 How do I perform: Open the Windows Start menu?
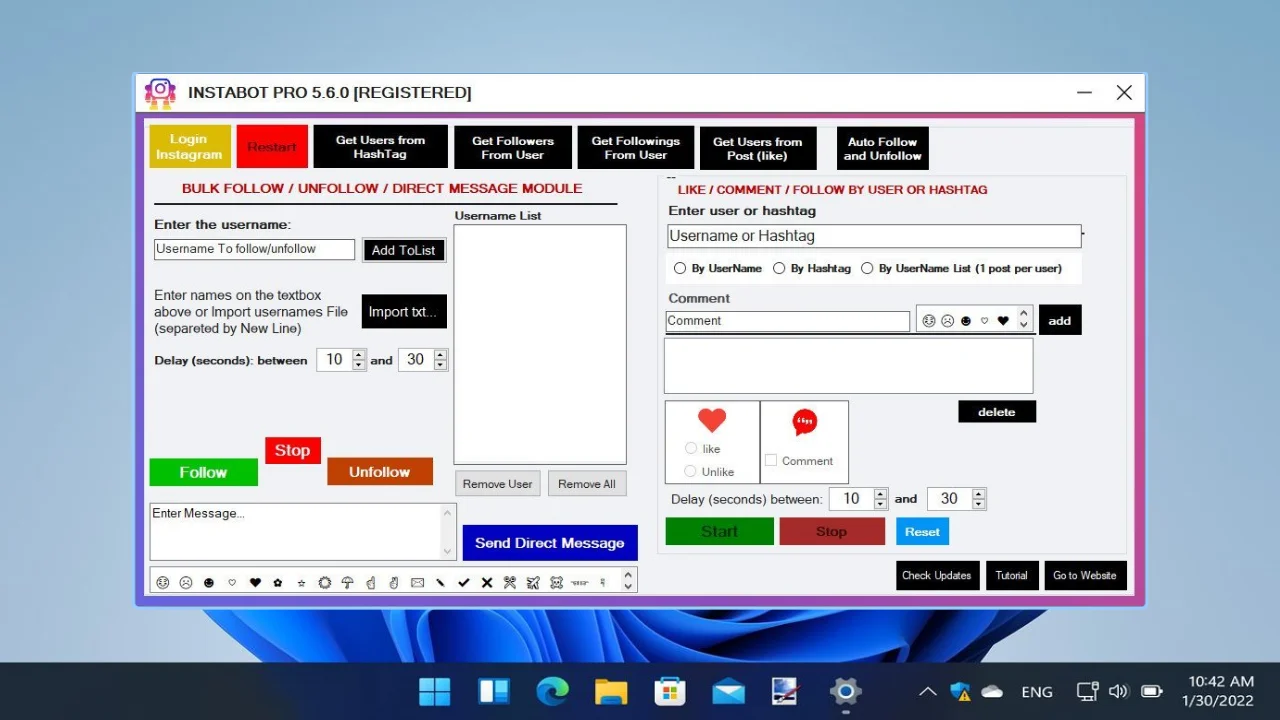pyautogui.click(x=435, y=691)
